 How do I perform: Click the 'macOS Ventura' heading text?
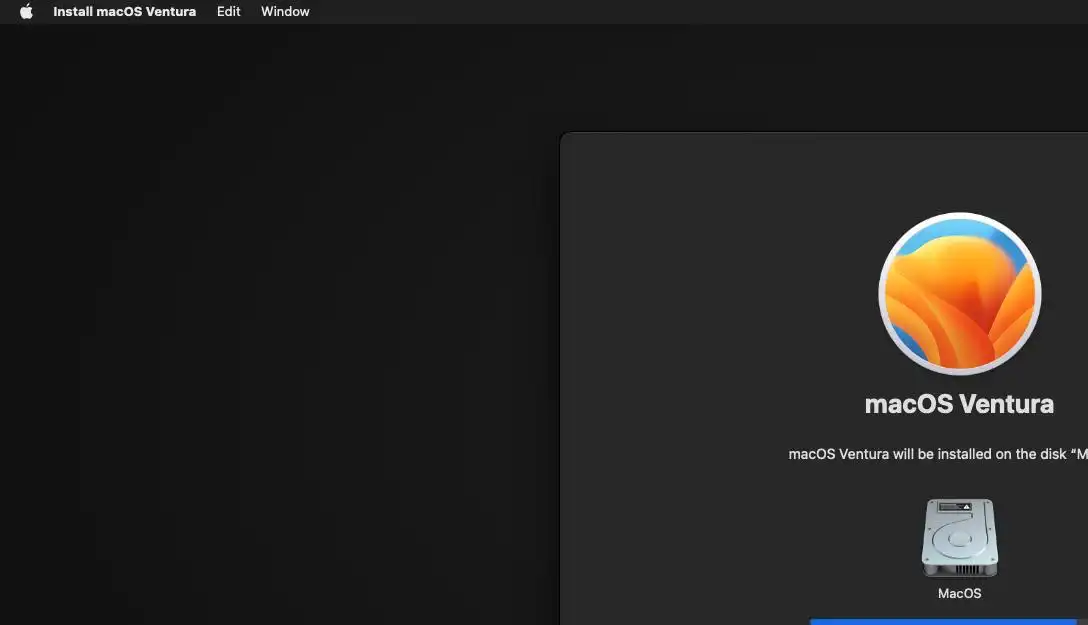click(x=959, y=404)
